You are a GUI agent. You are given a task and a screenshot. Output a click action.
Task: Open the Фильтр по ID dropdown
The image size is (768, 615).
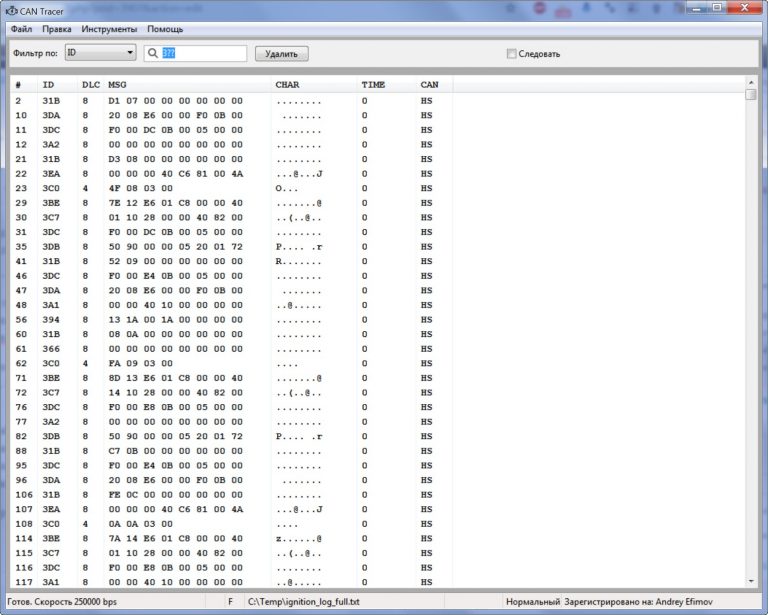point(100,53)
